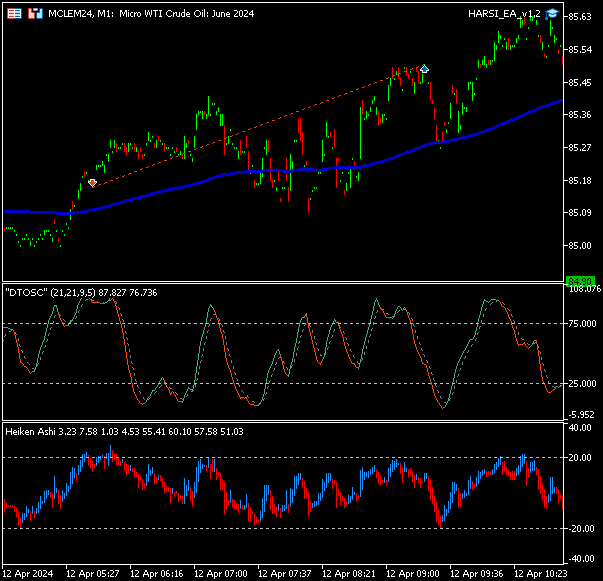
Task: Click the 40.00 Heiken Ashi scale value
Action: 580,428
